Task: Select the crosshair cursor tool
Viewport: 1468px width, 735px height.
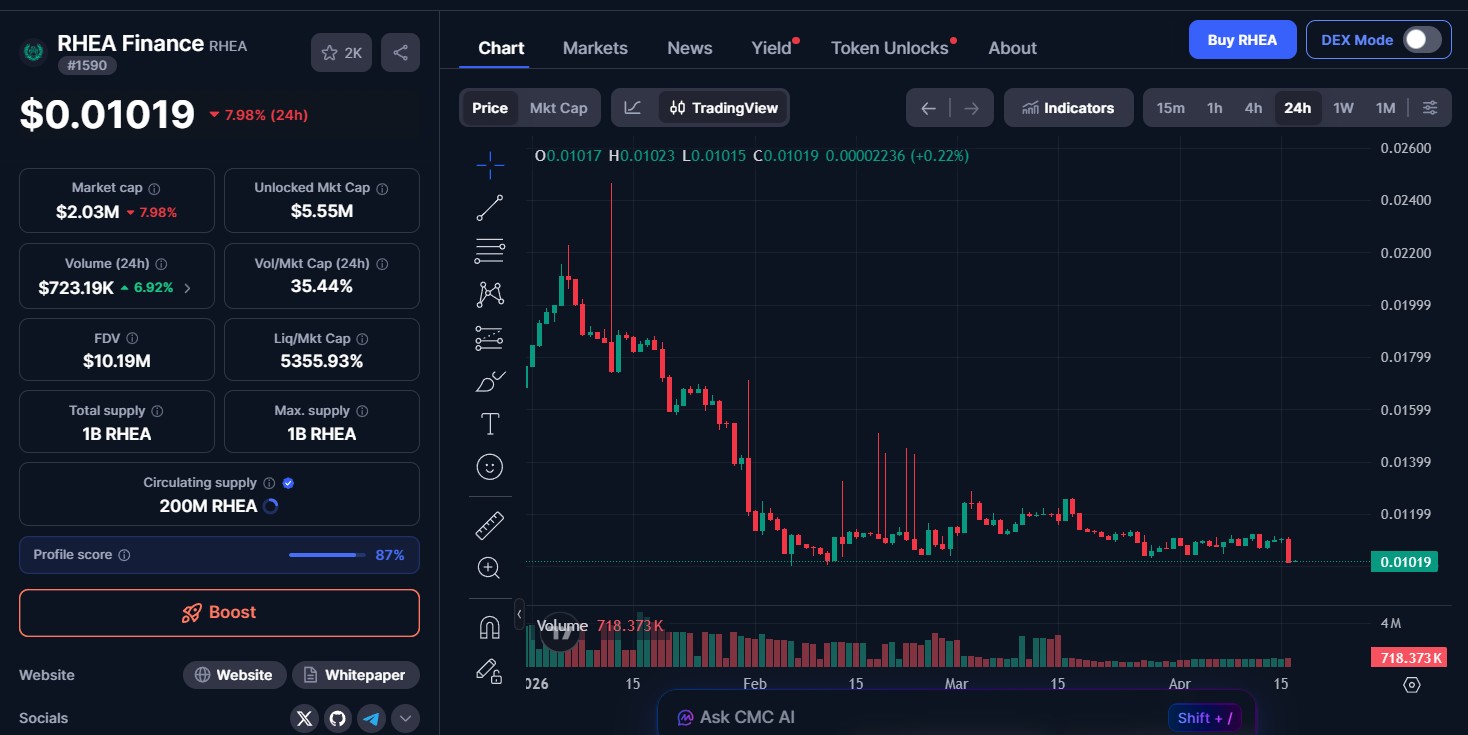Action: coord(490,165)
